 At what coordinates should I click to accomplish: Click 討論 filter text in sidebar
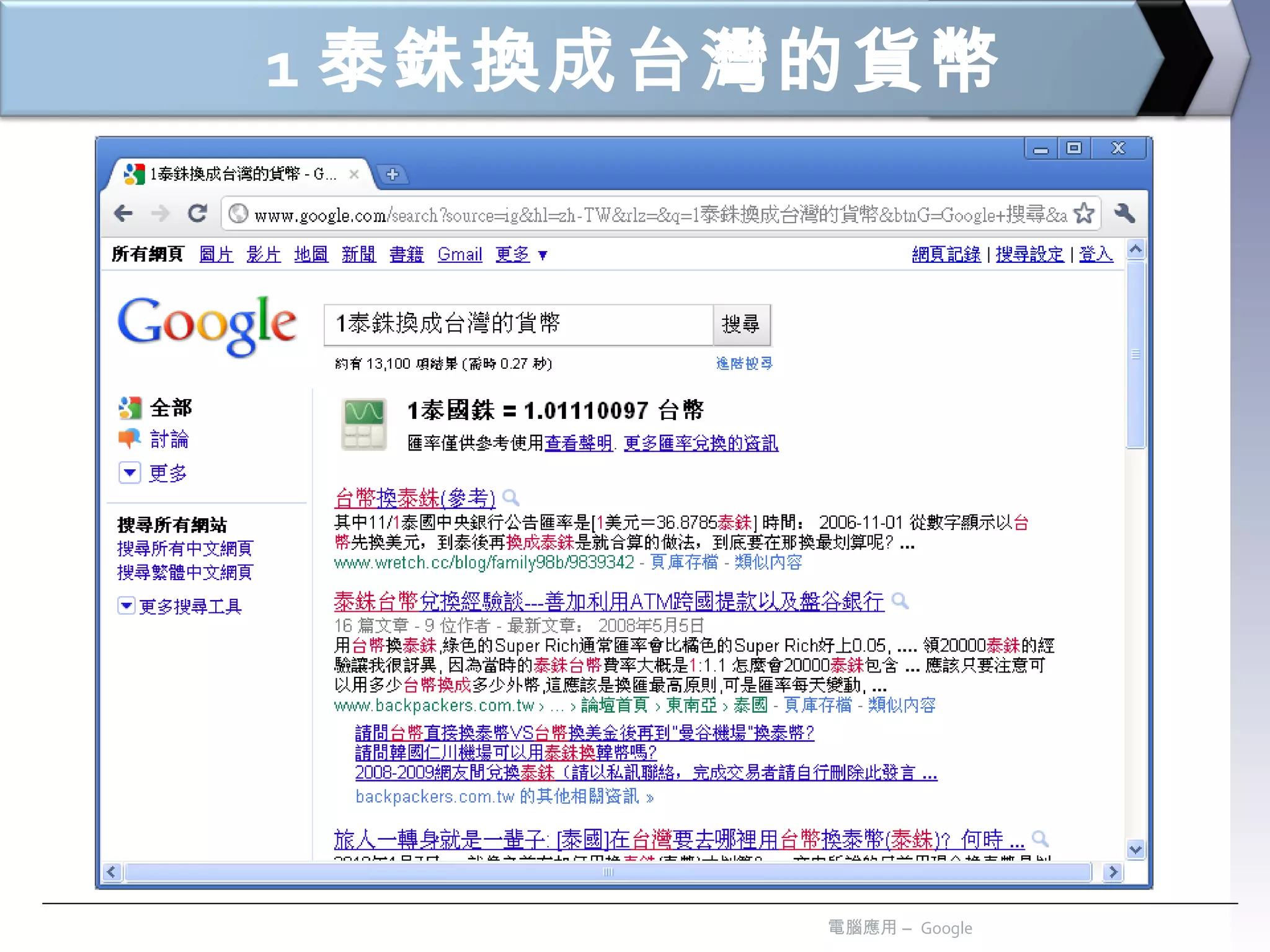pyautogui.click(x=169, y=439)
